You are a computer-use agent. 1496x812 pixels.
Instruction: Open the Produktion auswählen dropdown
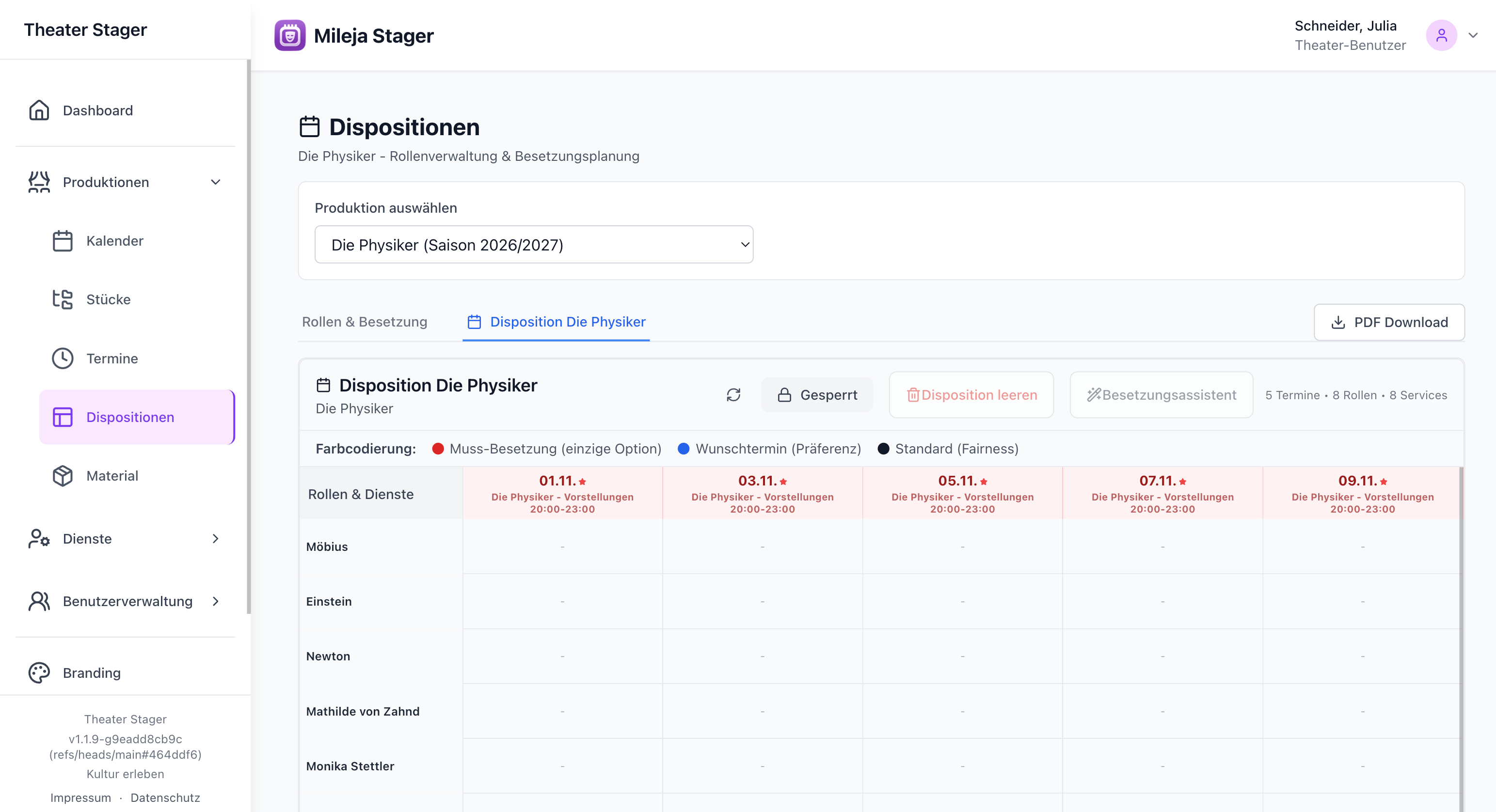click(x=533, y=245)
